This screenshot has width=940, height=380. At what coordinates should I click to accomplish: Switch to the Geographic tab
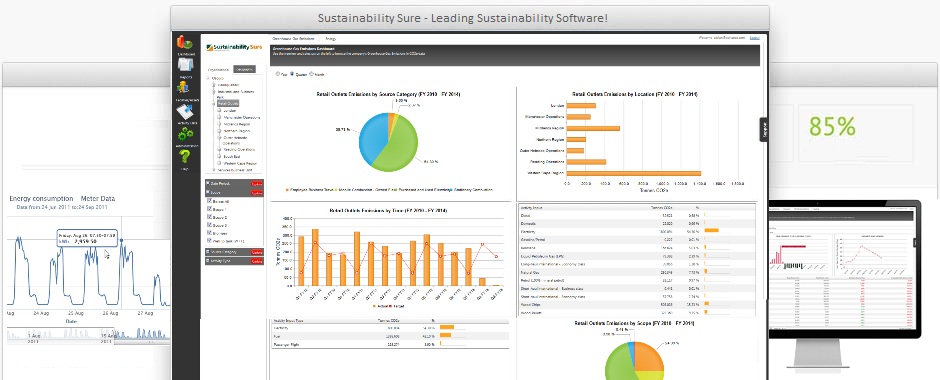click(x=244, y=69)
